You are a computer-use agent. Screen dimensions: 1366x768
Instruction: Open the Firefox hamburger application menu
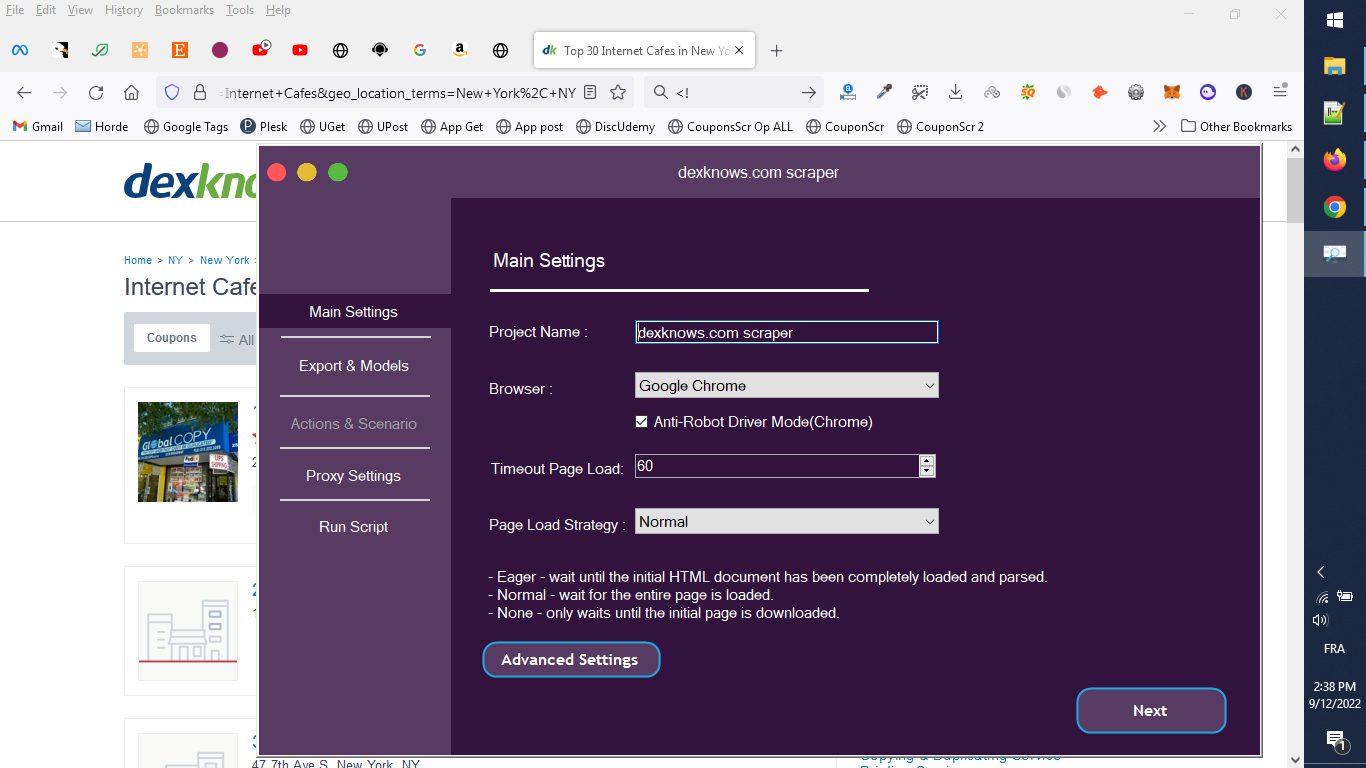[x=1280, y=92]
